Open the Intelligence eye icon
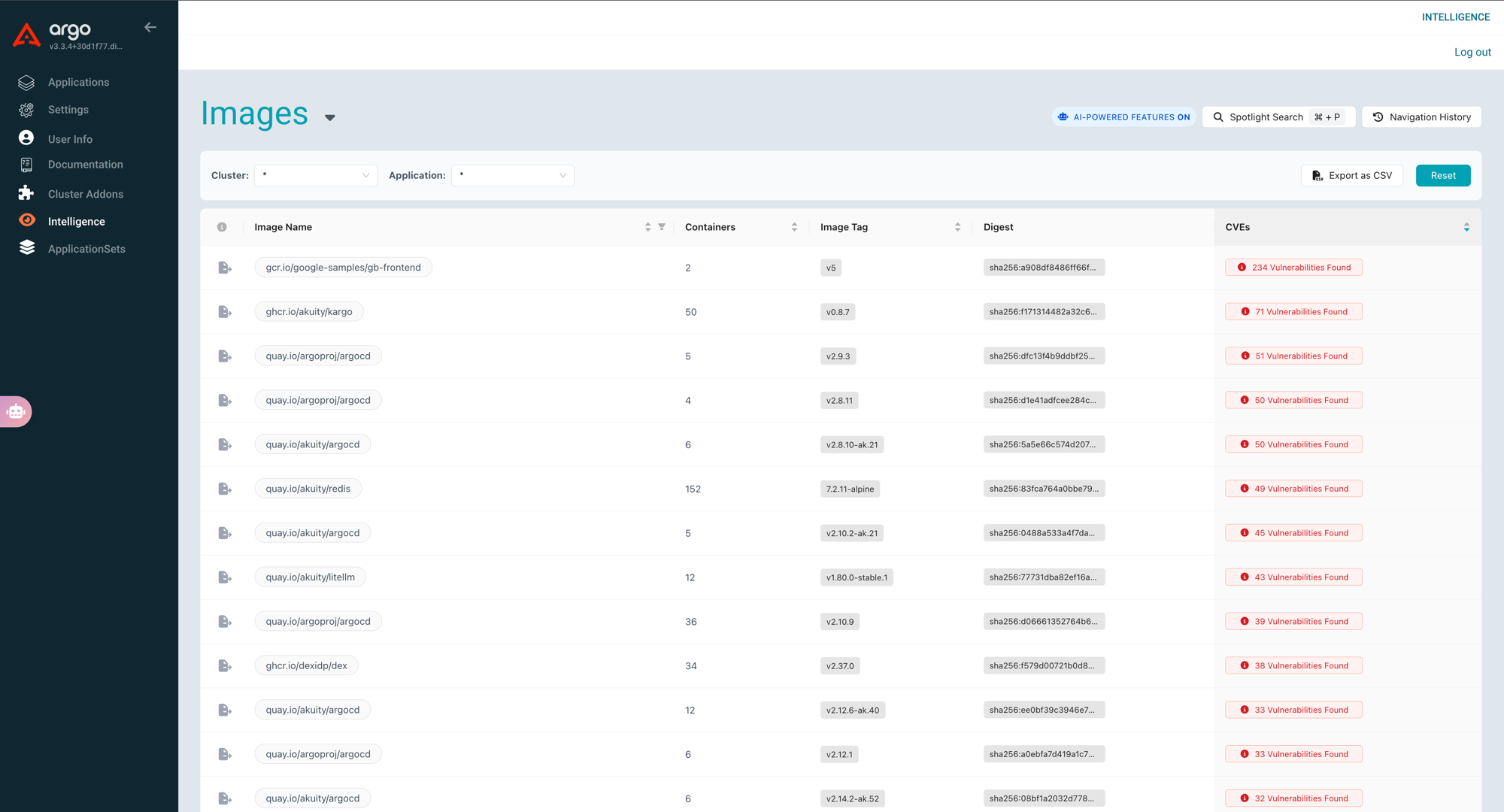Image resolution: width=1504 pixels, height=812 pixels. click(x=27, y=220)
